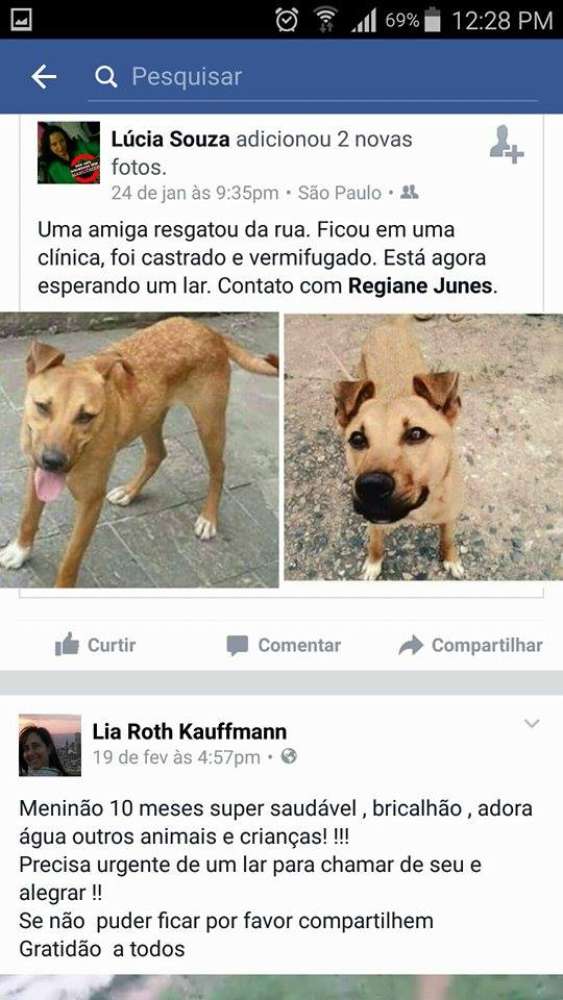563x1000 pixels.
Task: Open Lúcia Souza's profile name link
Action: coord(170,139)
